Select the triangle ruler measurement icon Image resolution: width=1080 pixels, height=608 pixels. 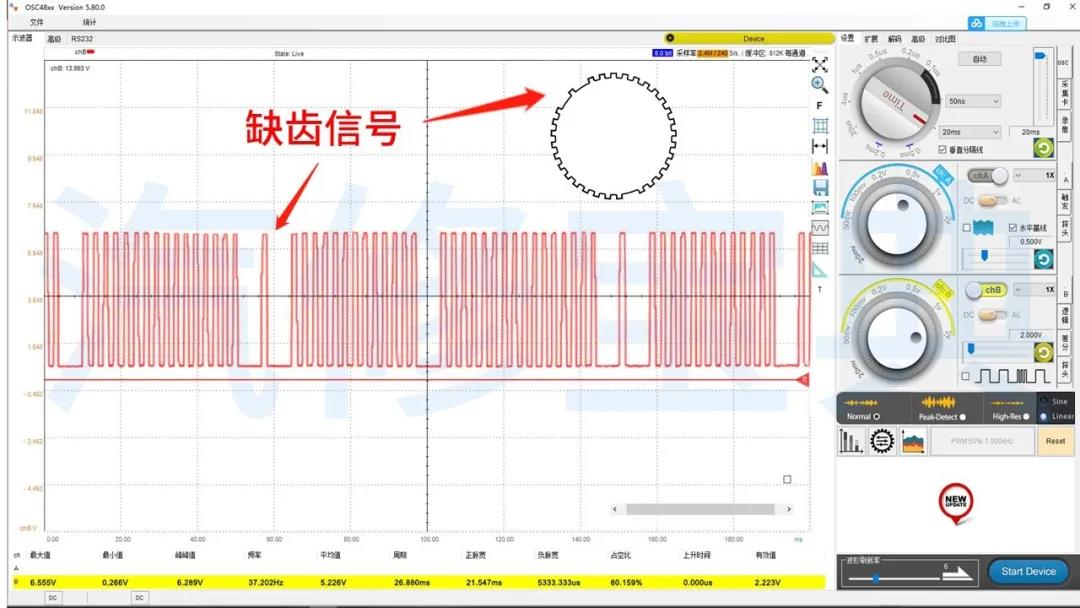(820, 269)
